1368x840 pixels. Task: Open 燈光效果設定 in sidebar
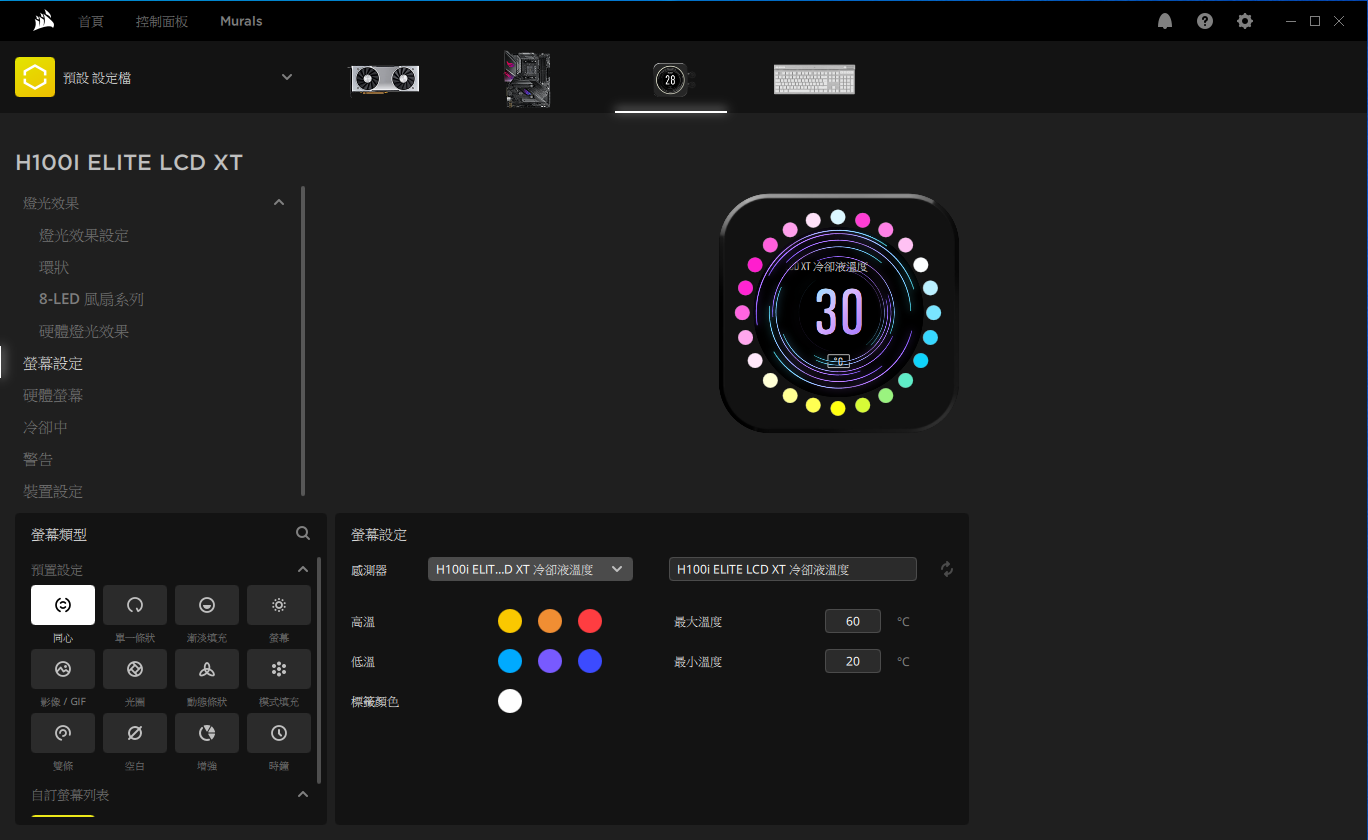coord(84,235)
